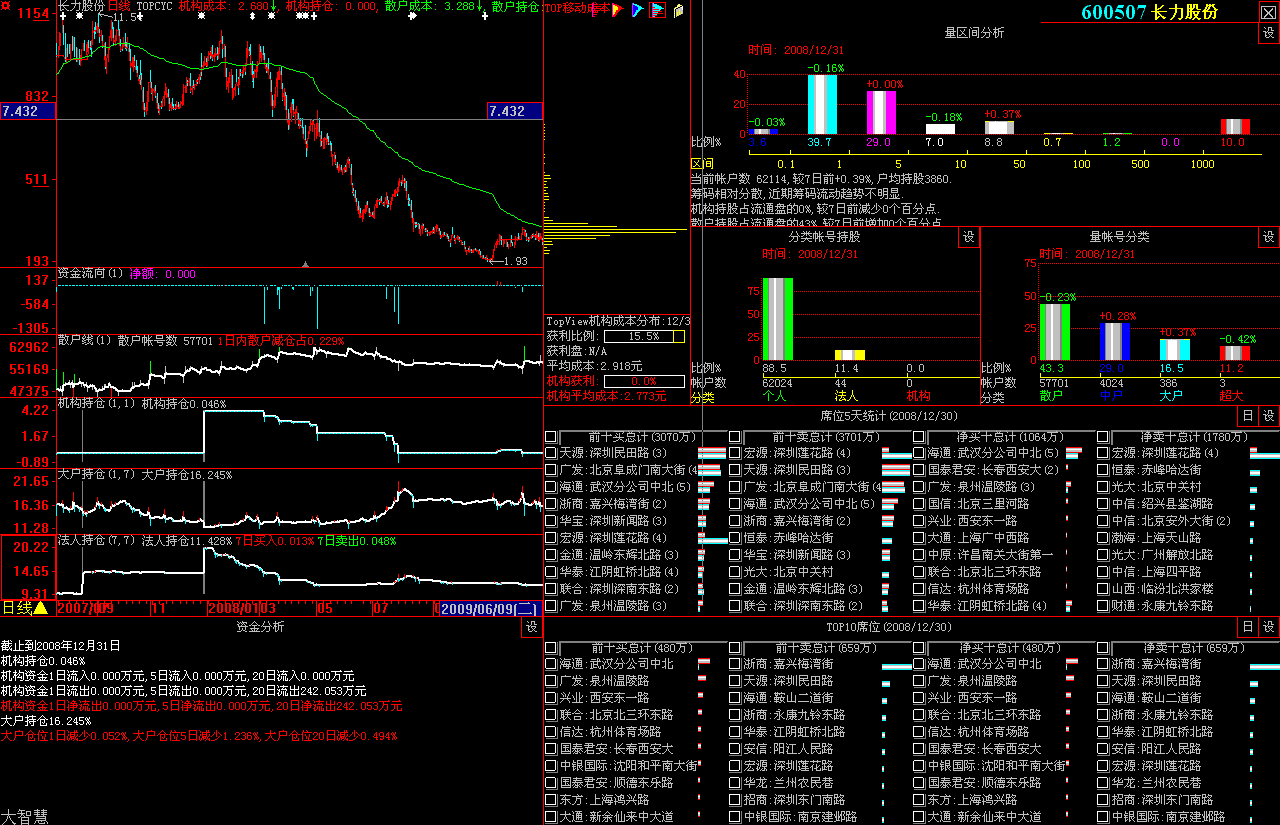Open 设 settings for 量区间分析 panel
Screen dimensions: 1280x825
pyautogui.click(x=1268, y=33)
